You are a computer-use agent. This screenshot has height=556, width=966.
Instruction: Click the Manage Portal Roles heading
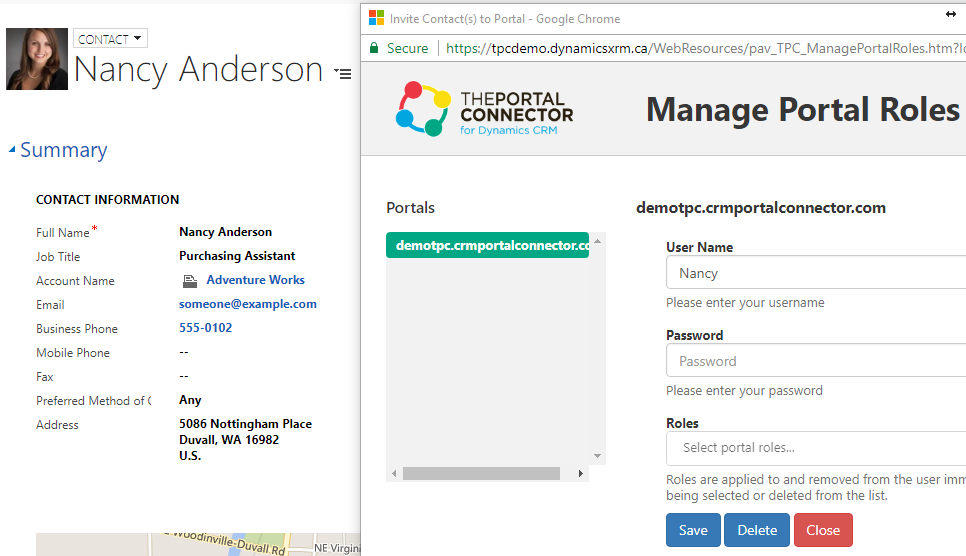pyautogui.click(x=803, y=110)
